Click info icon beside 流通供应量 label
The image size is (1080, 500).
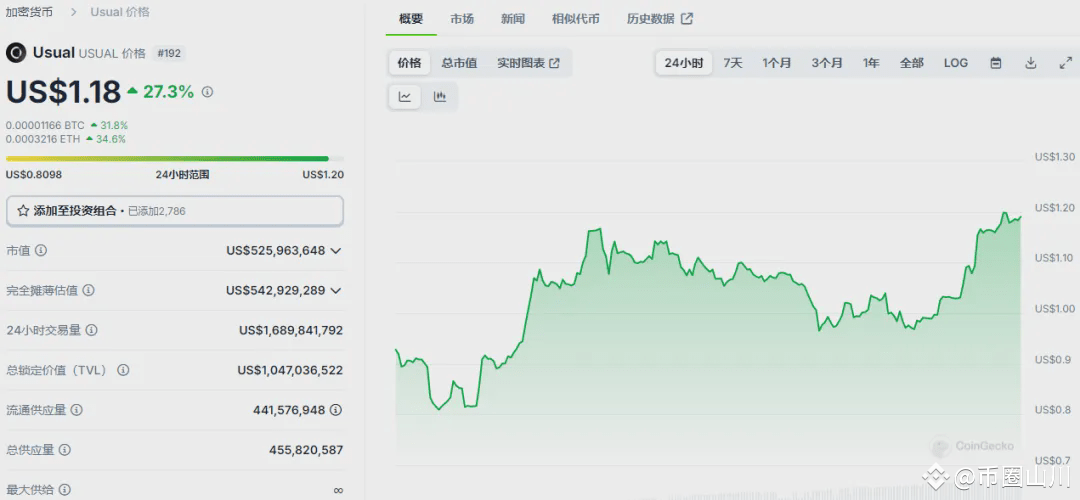(76, 410)
